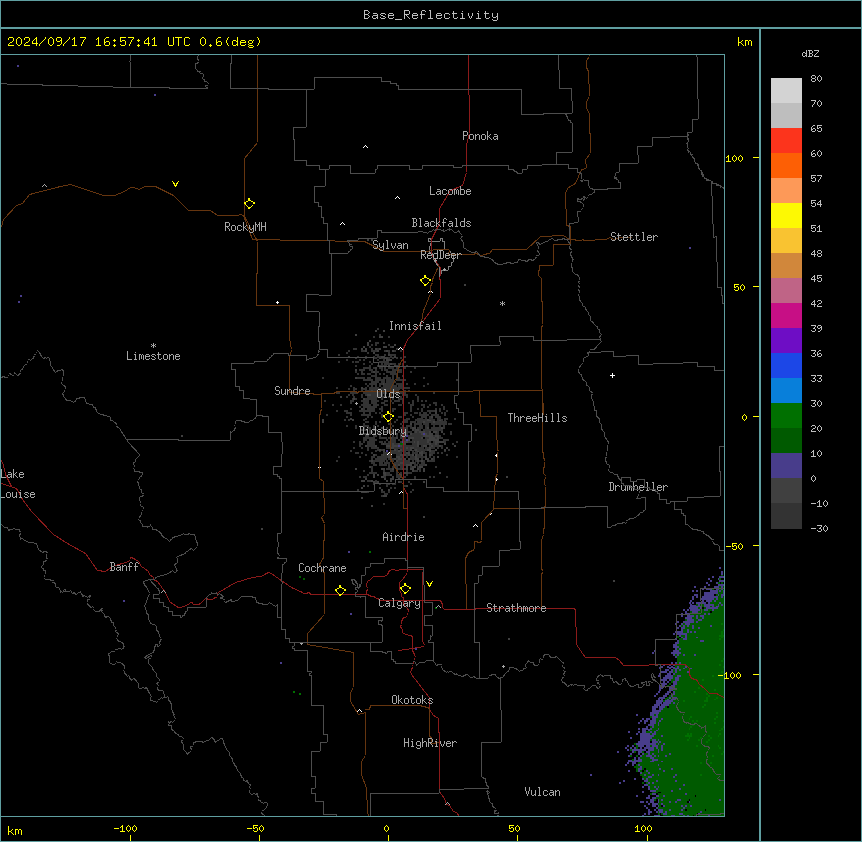The height and width of the screenshot is (842, 862).
Task: Click the white plus marker northwest of Drumheller
Action: (x=612, y=375)
